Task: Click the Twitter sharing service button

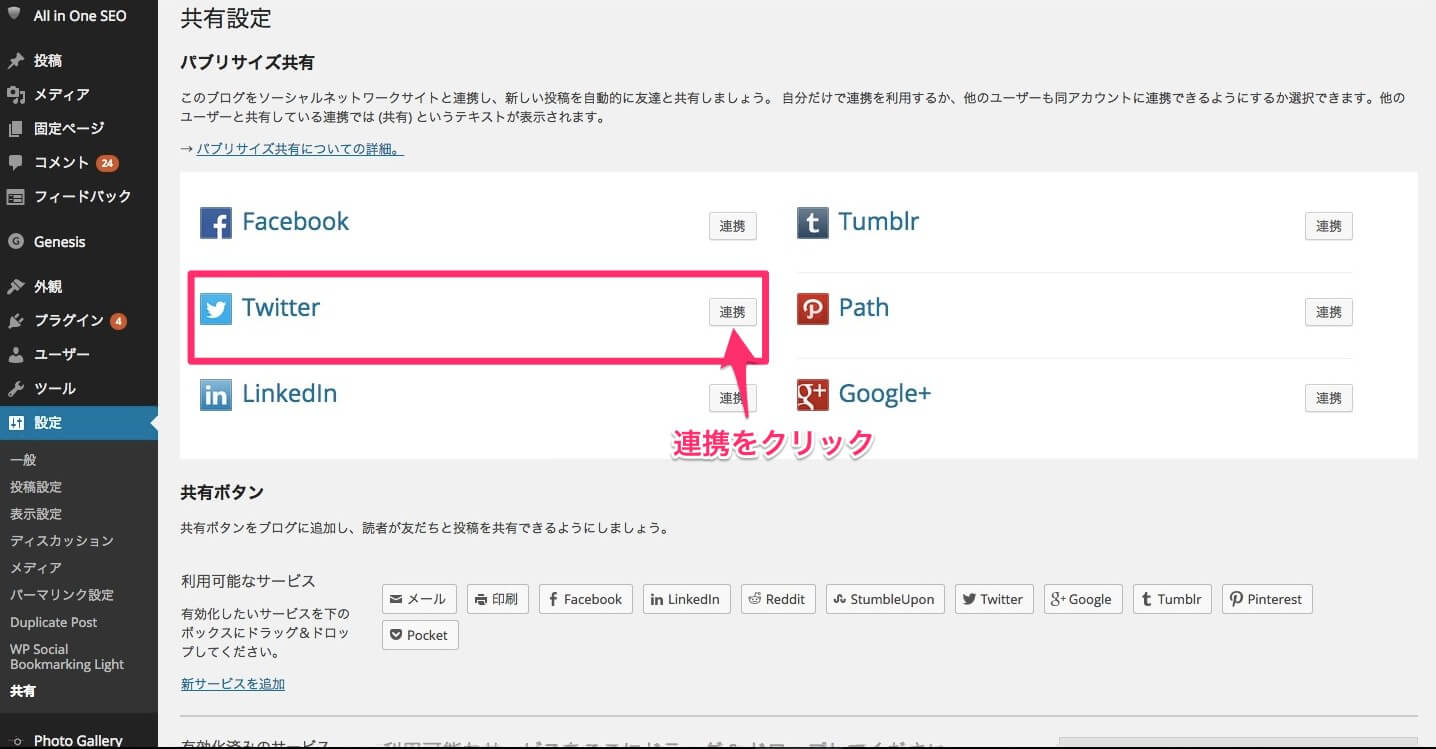Action: (994, 599)
